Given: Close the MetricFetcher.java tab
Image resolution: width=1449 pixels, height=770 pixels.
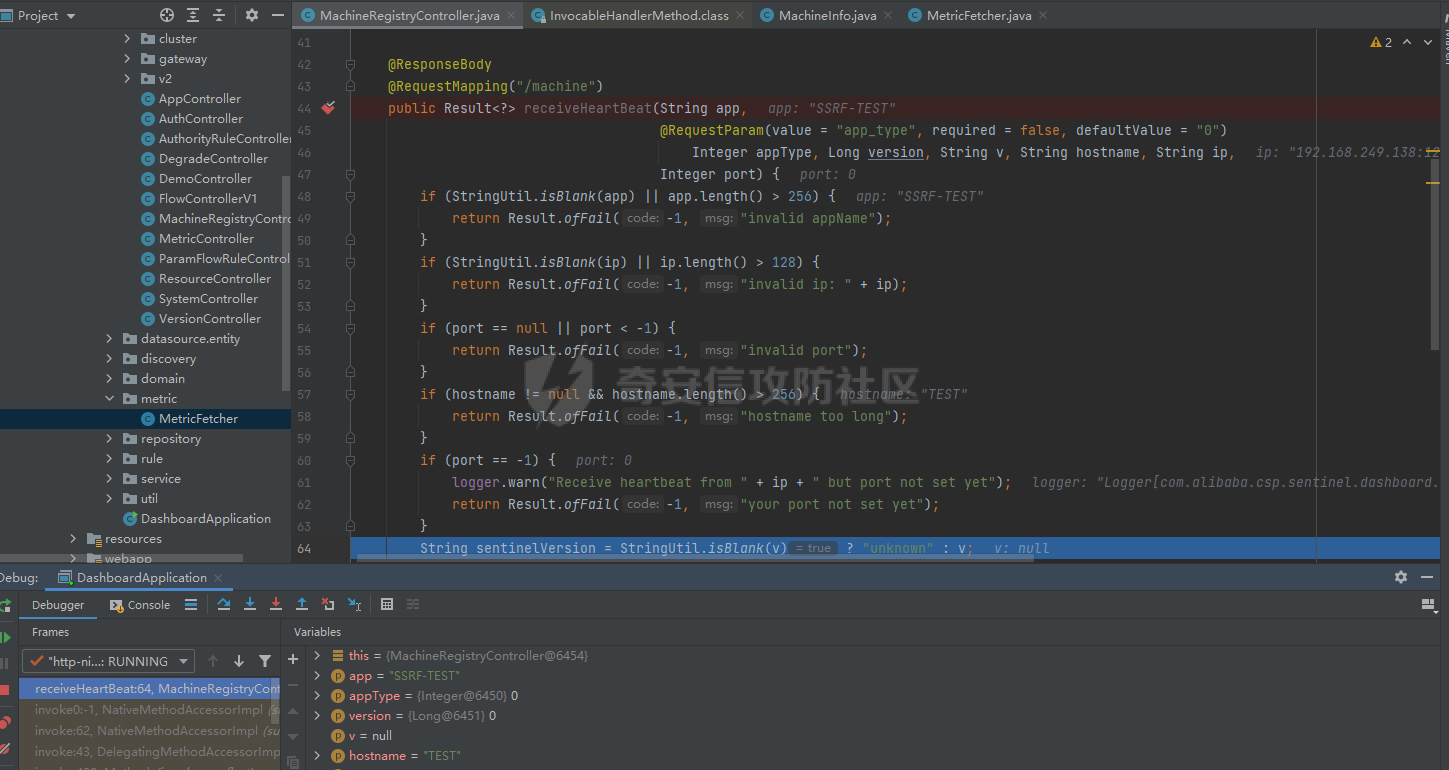Looking at the screenshot, I should click(1043, 16).
